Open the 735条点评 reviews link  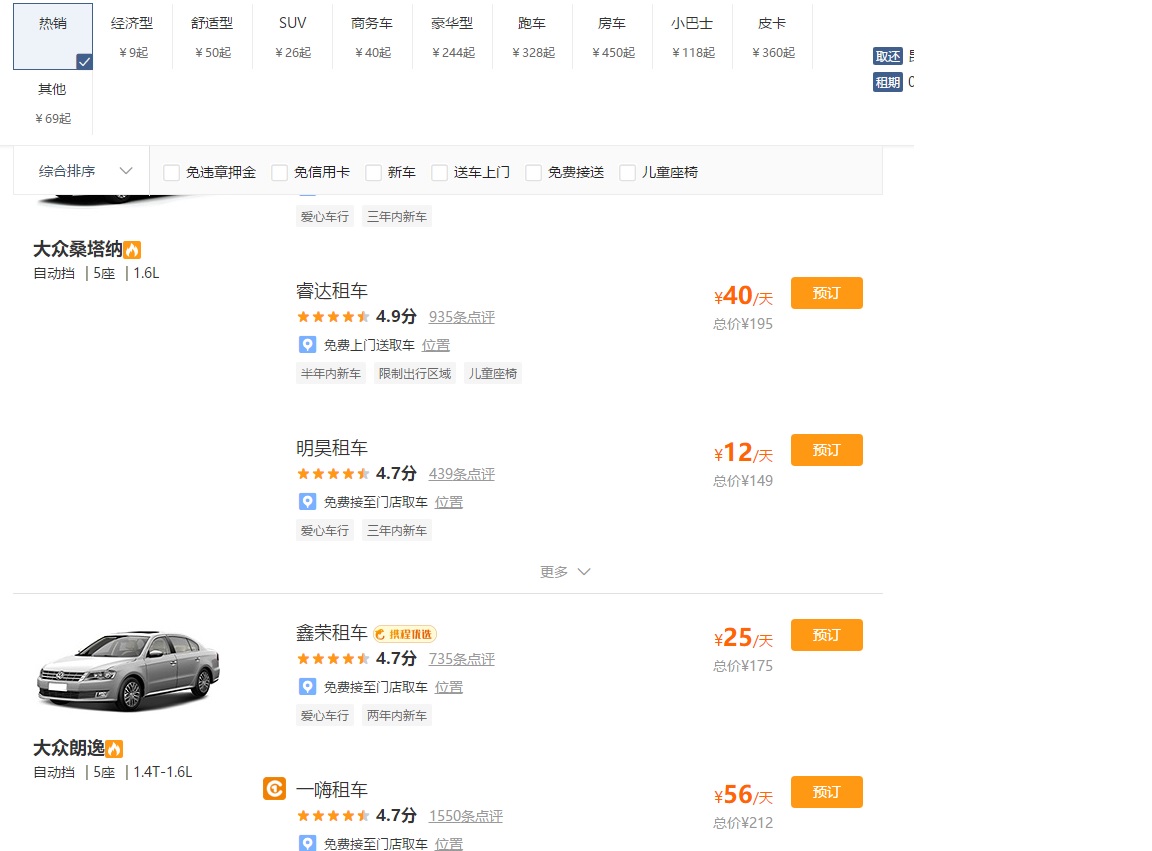click(x=461, y=659)
